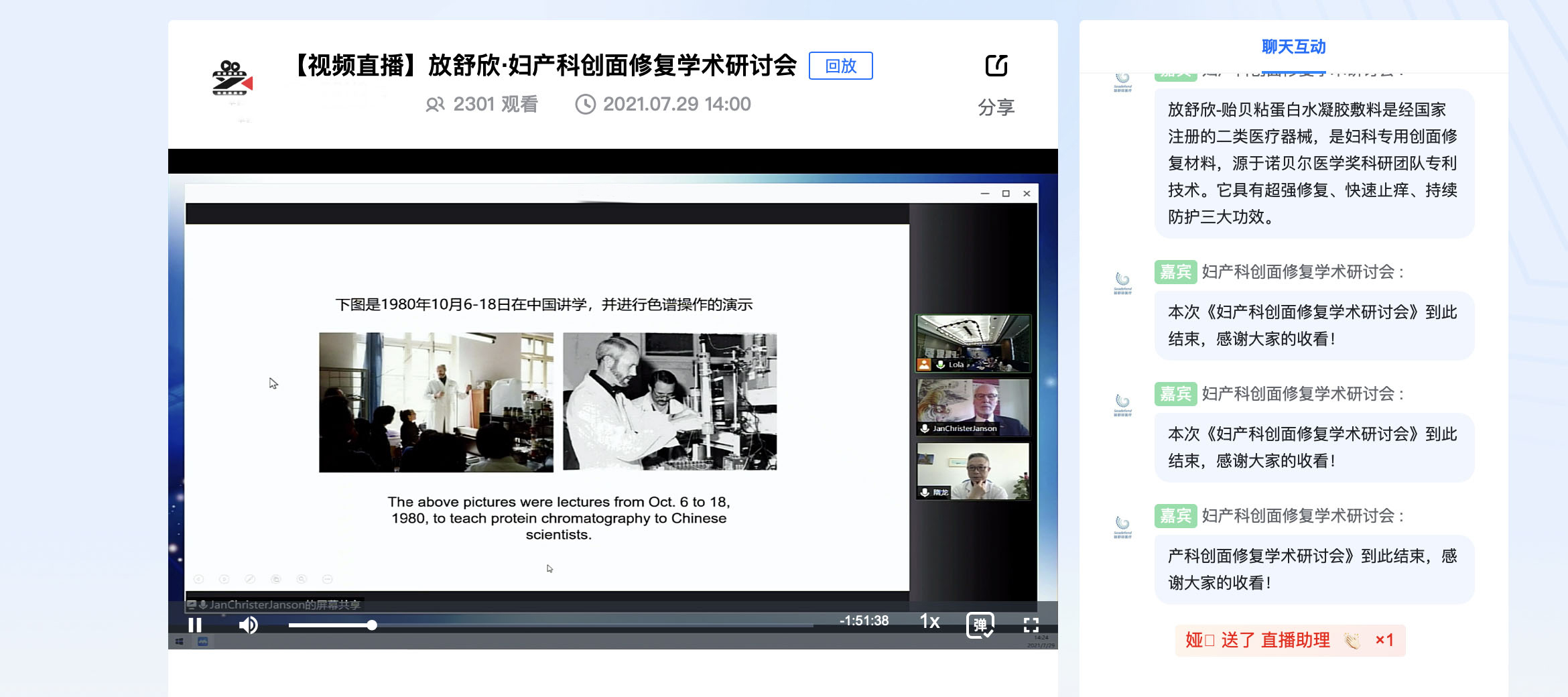Pause the video playback
Viewport: 1568px width, 697px height.
(x=195, y=625)
